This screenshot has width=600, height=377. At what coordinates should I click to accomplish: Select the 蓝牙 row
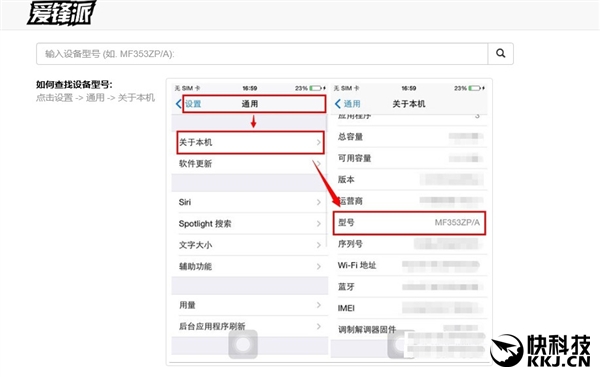tap(410, 287)
